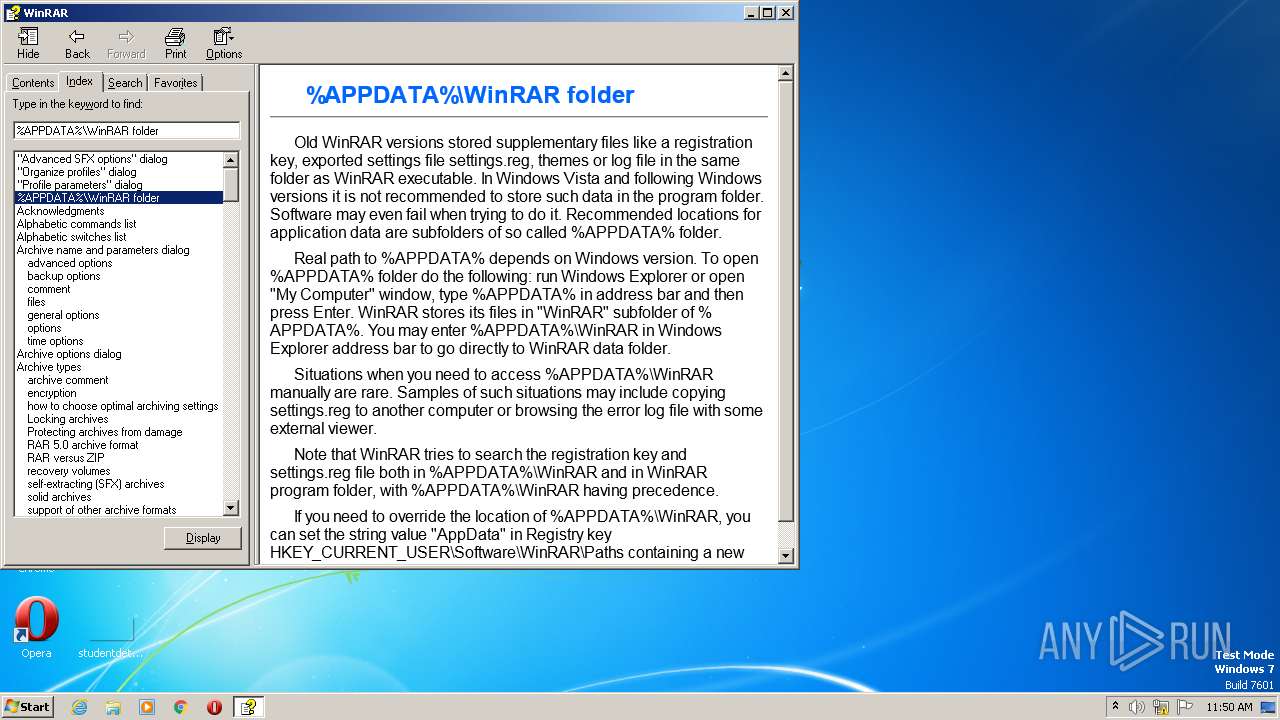Open Windows Explorer from taskbar
Viewport: 1280px width, 720px height.
coord(113,707)
